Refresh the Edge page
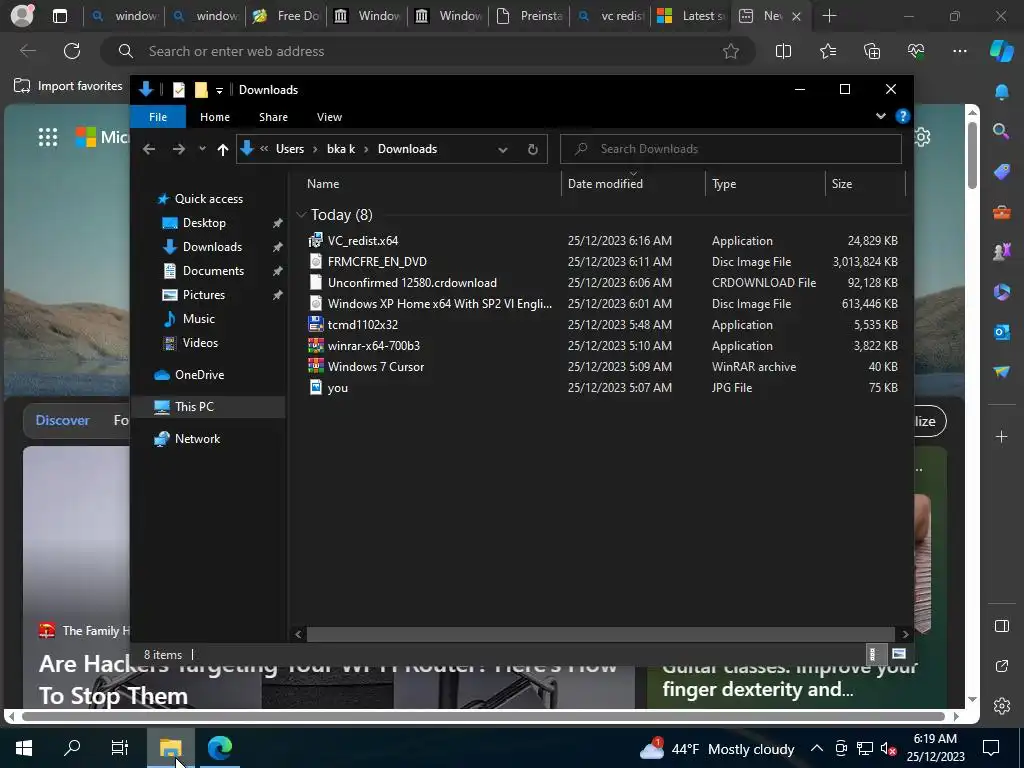The image size is (1024, 768). click(x=72, y=51)
